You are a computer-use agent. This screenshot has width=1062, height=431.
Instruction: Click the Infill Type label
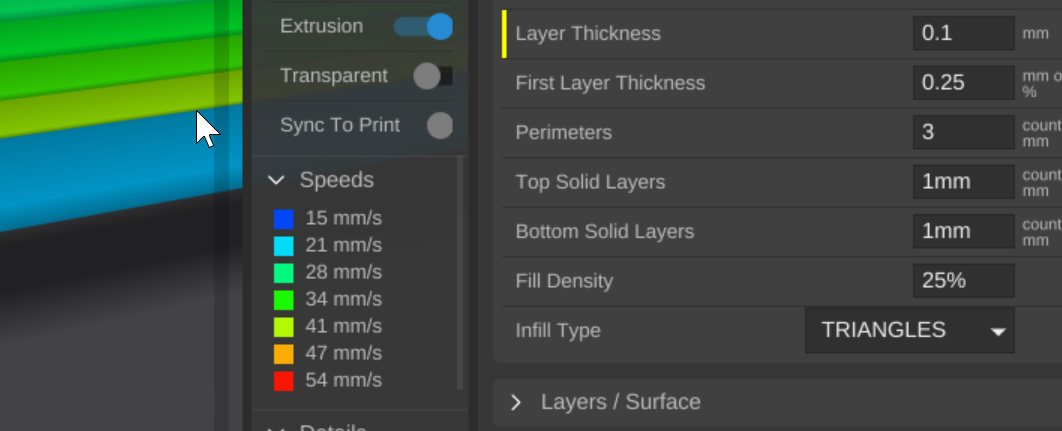558,331
